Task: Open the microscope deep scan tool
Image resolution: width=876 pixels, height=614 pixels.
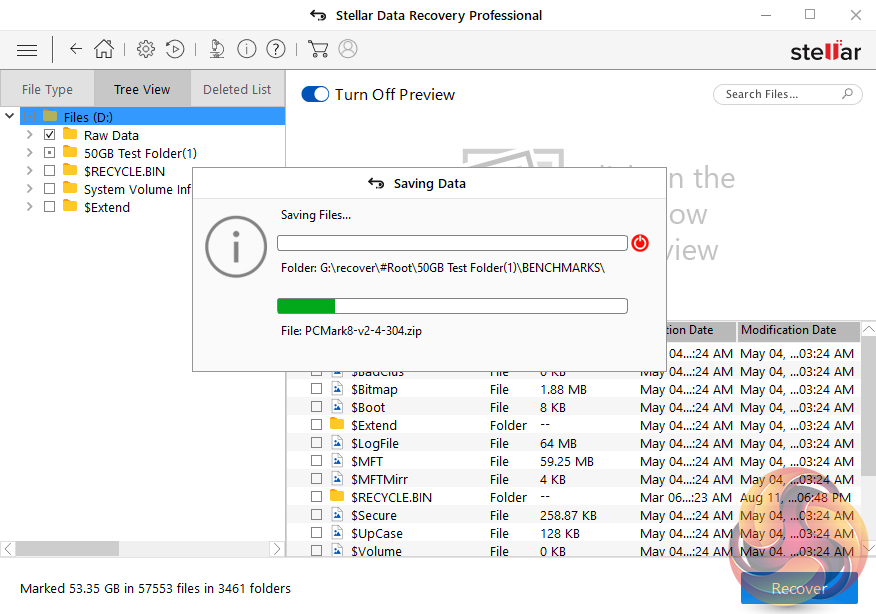Action: [217, 49]
